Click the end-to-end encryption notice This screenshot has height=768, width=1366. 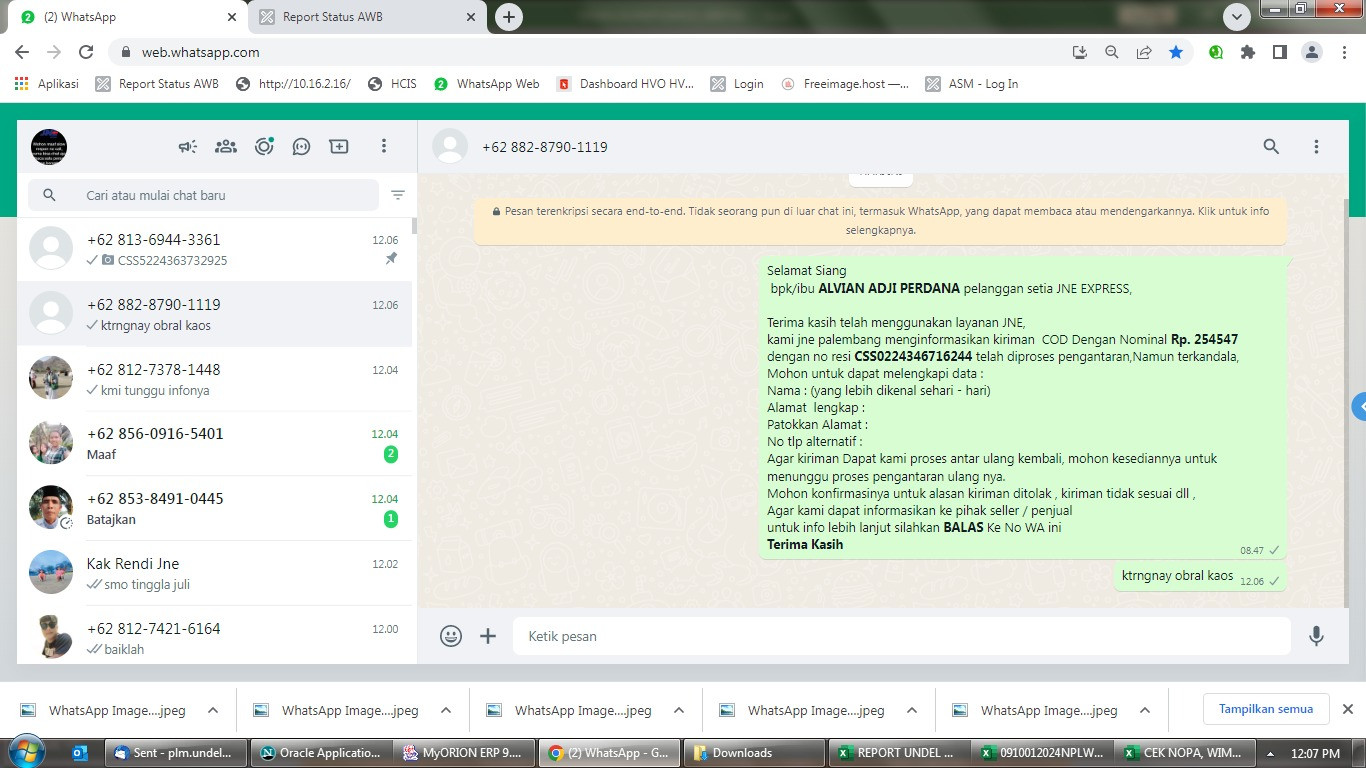[x=880, y=221]
